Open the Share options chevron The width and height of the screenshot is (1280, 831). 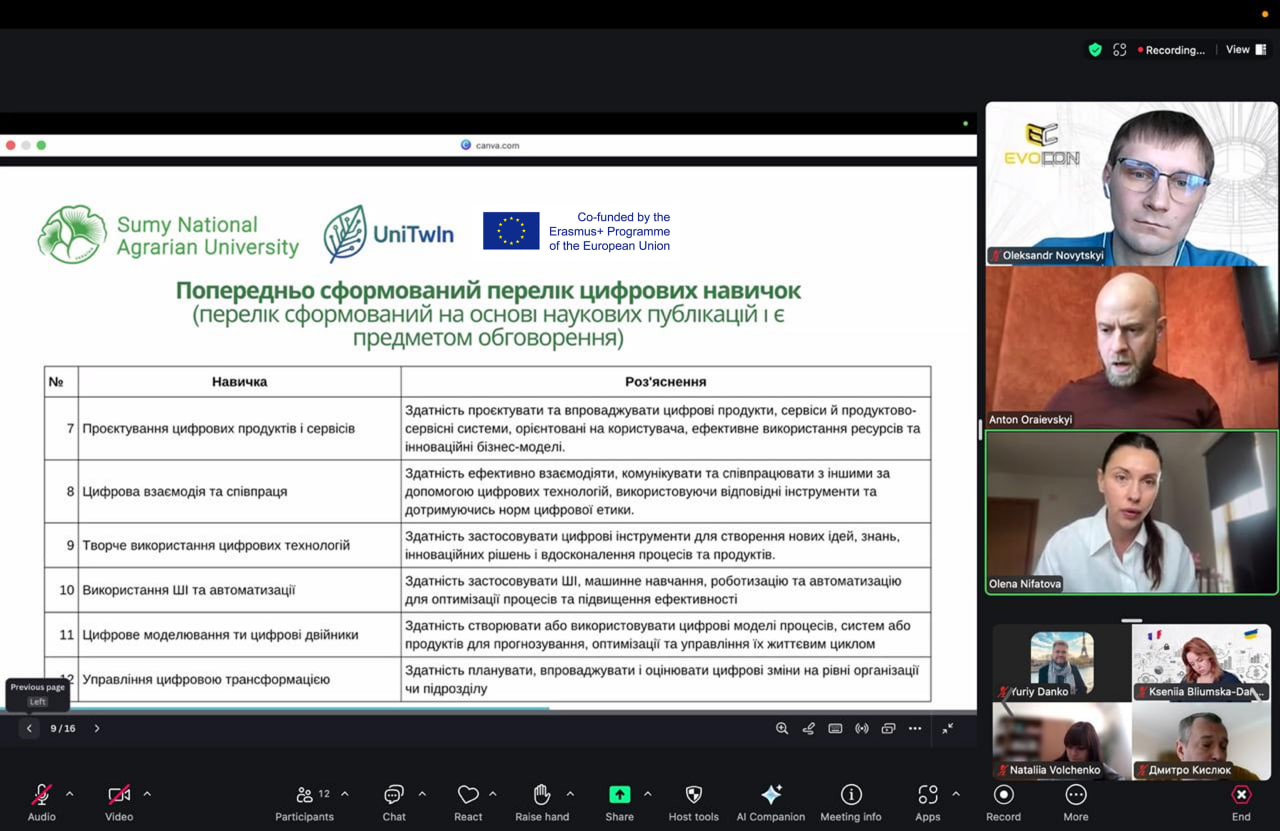click(x=647, y=794)
